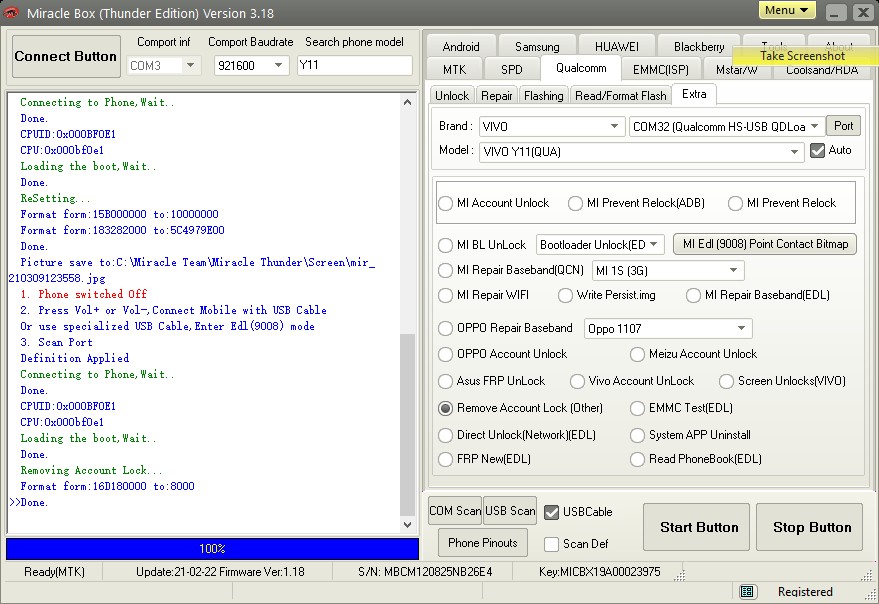Select Read PhoneBook(EDL) option
The height and width of the screenshot is (604, 879).
coord(637,459)
